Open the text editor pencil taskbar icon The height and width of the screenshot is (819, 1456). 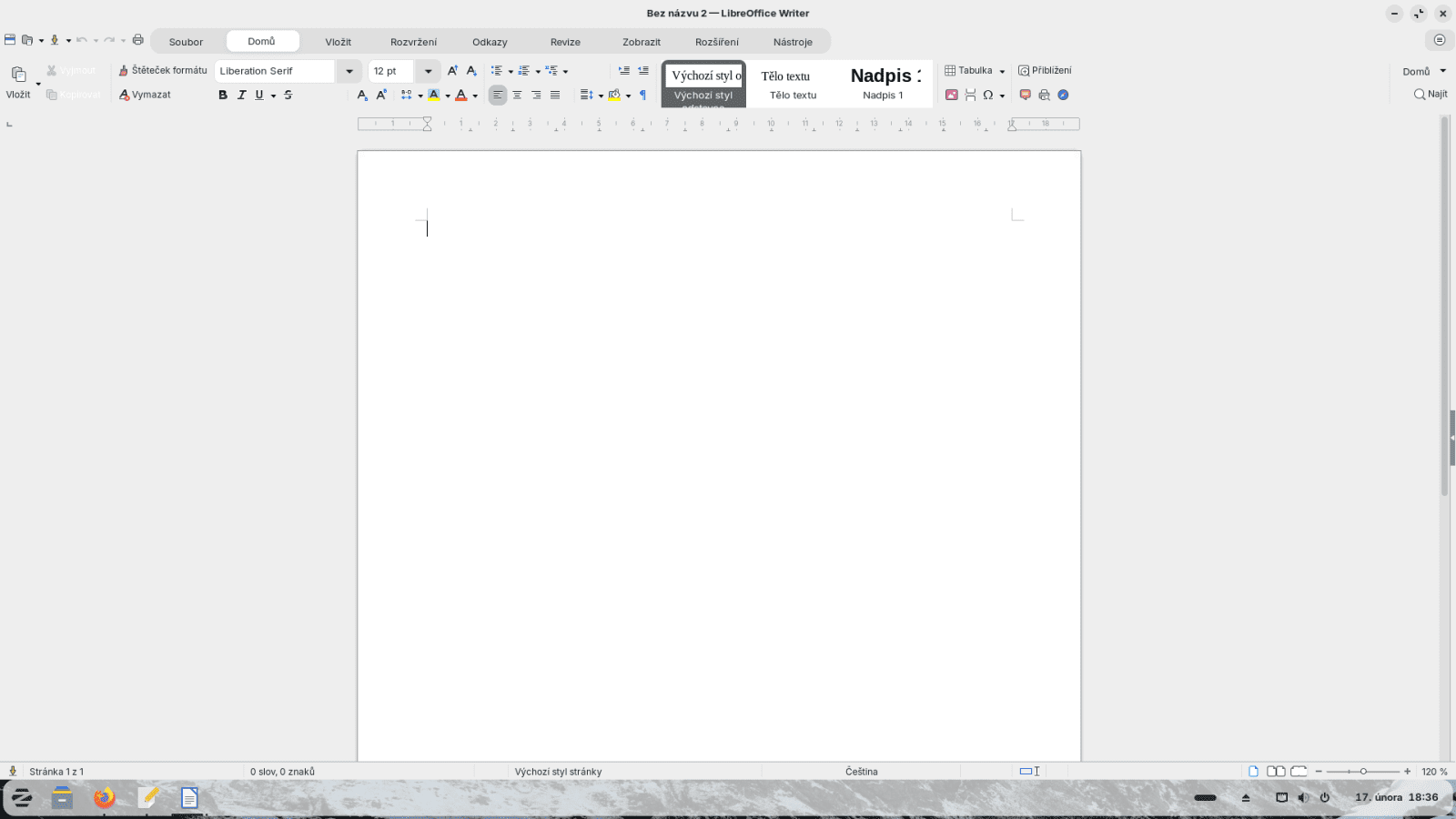tap(149, 798)
